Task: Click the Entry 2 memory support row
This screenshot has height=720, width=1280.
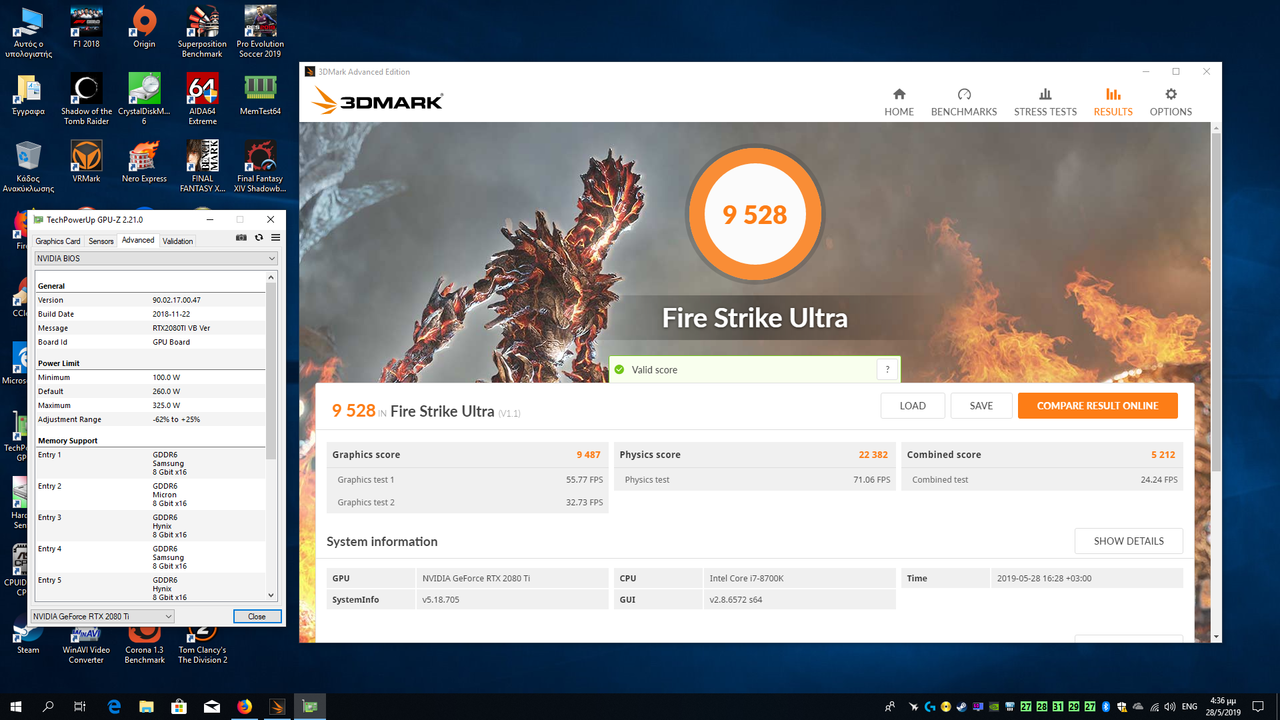Action: [x=150, y=495]
